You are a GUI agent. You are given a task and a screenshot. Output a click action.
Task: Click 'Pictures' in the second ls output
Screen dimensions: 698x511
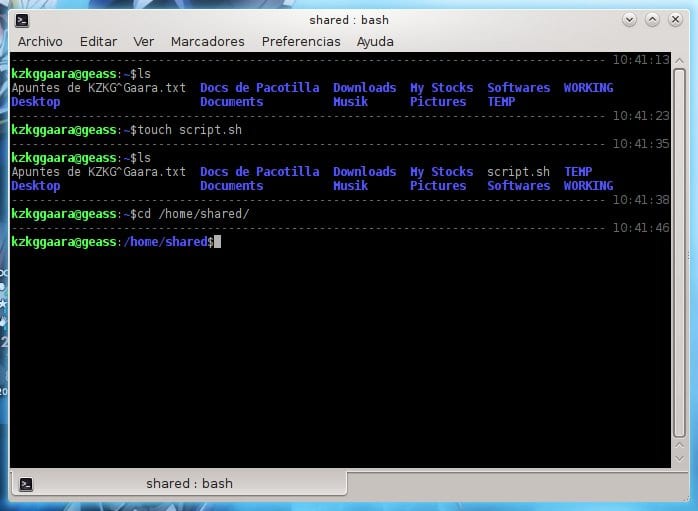coord(438,186)
